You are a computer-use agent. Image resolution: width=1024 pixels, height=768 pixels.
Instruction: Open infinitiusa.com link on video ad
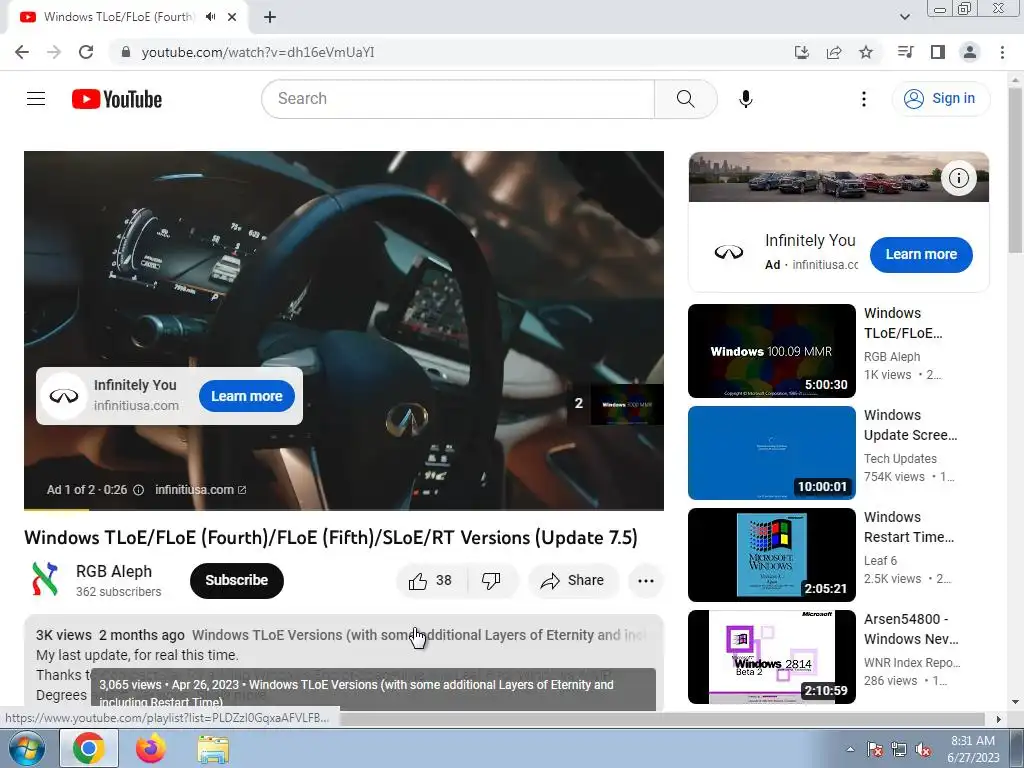[x=200, y=490]
